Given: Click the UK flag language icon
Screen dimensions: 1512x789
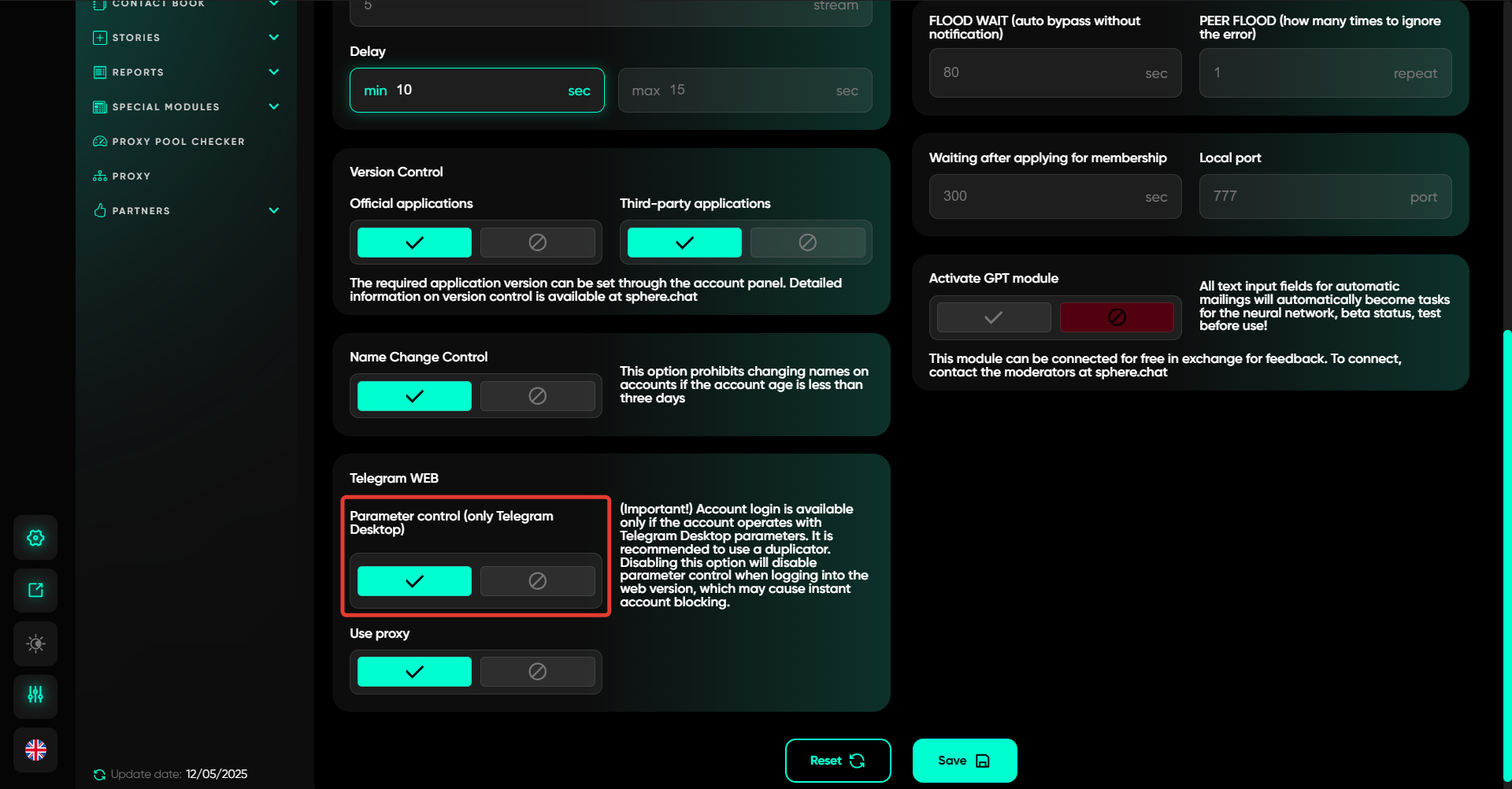Looking at the screenshot, I should pos(35,750).
